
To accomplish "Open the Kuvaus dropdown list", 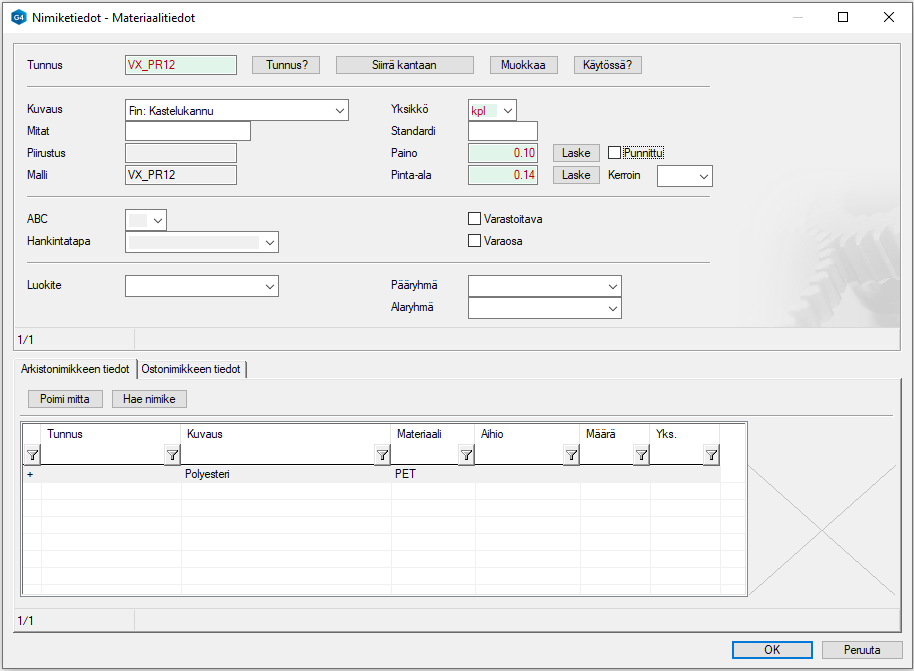I will click(339, 110).
